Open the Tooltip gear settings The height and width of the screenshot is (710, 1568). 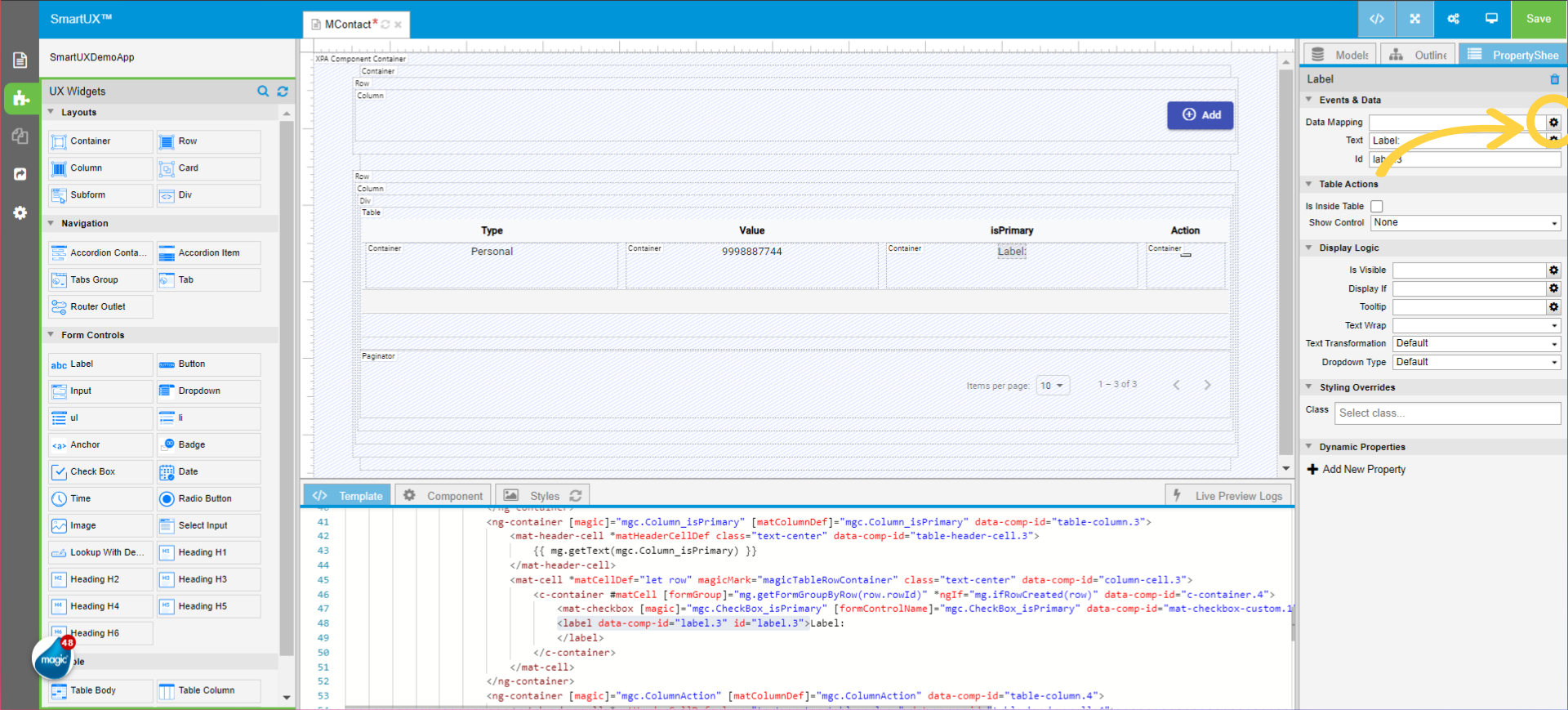click(x=1553, y=307)
